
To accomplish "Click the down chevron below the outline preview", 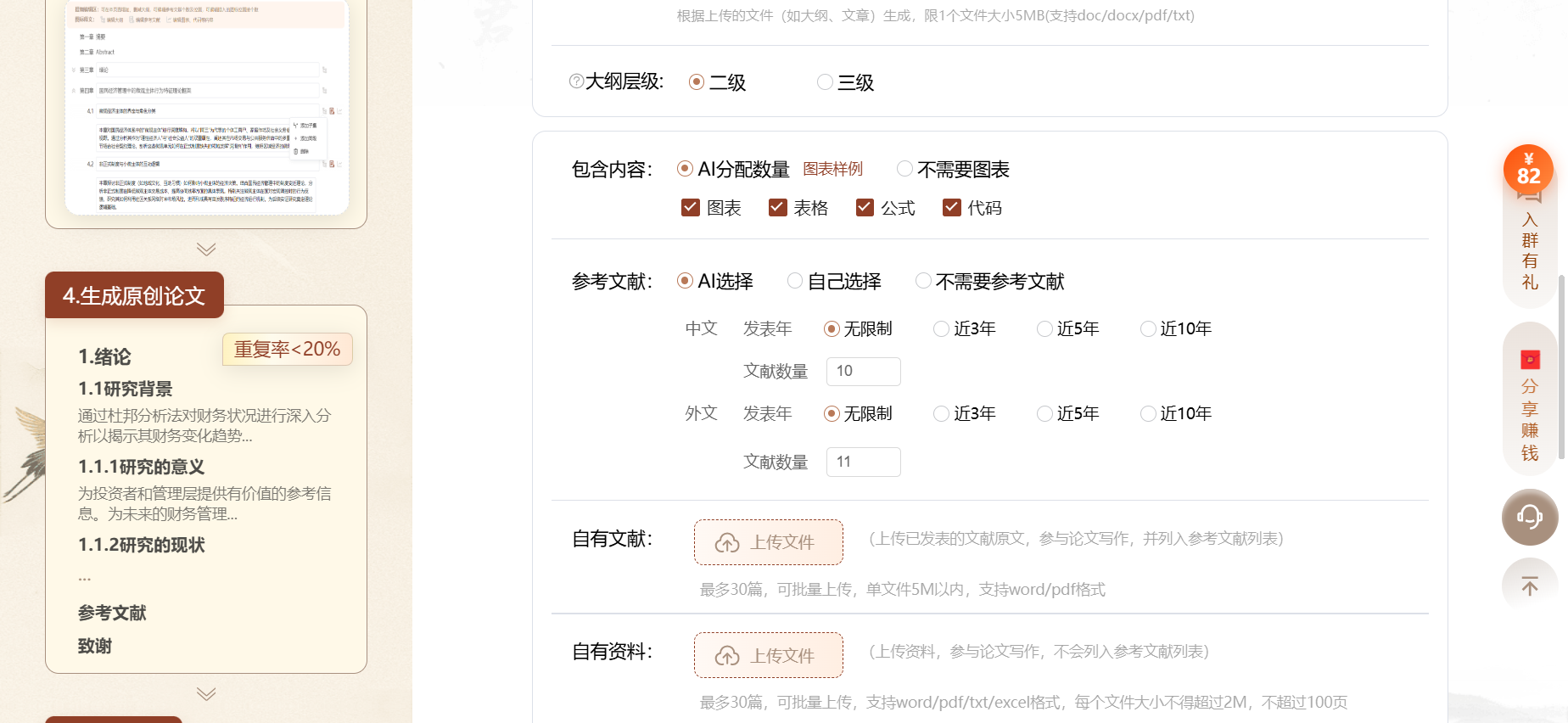I will (x=206, y=249).
